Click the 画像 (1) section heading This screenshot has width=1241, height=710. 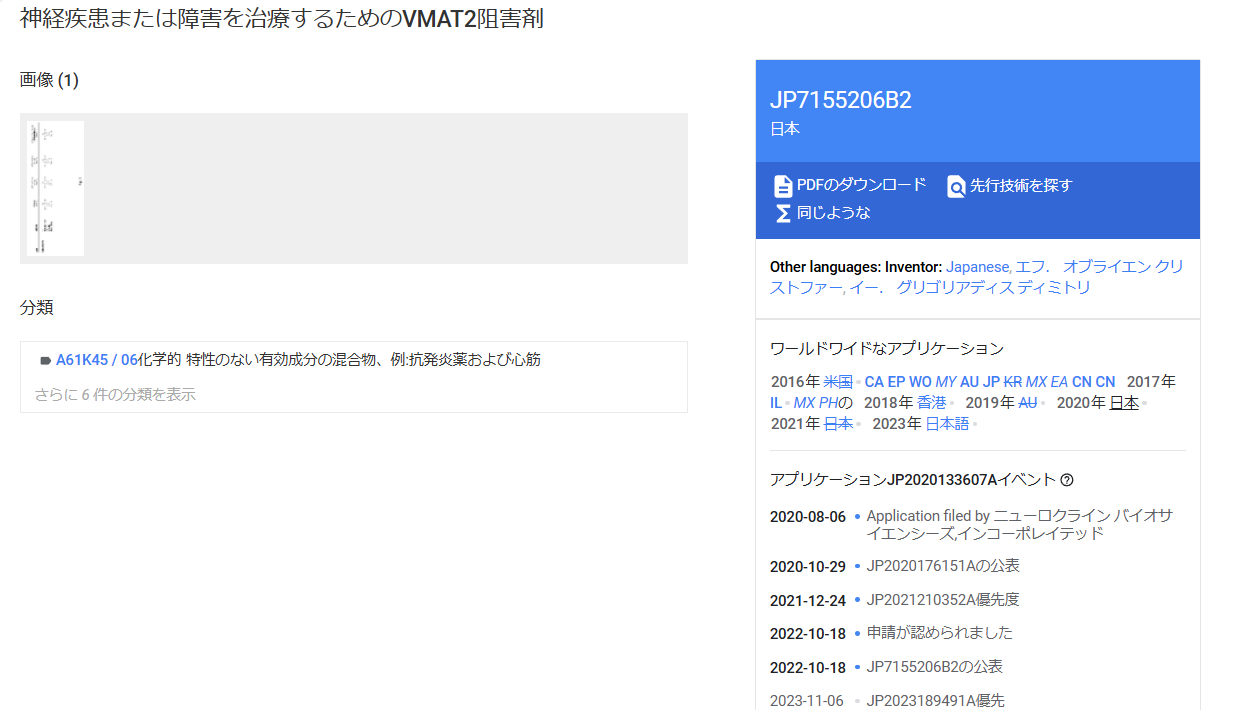click(x=49, y=80)
